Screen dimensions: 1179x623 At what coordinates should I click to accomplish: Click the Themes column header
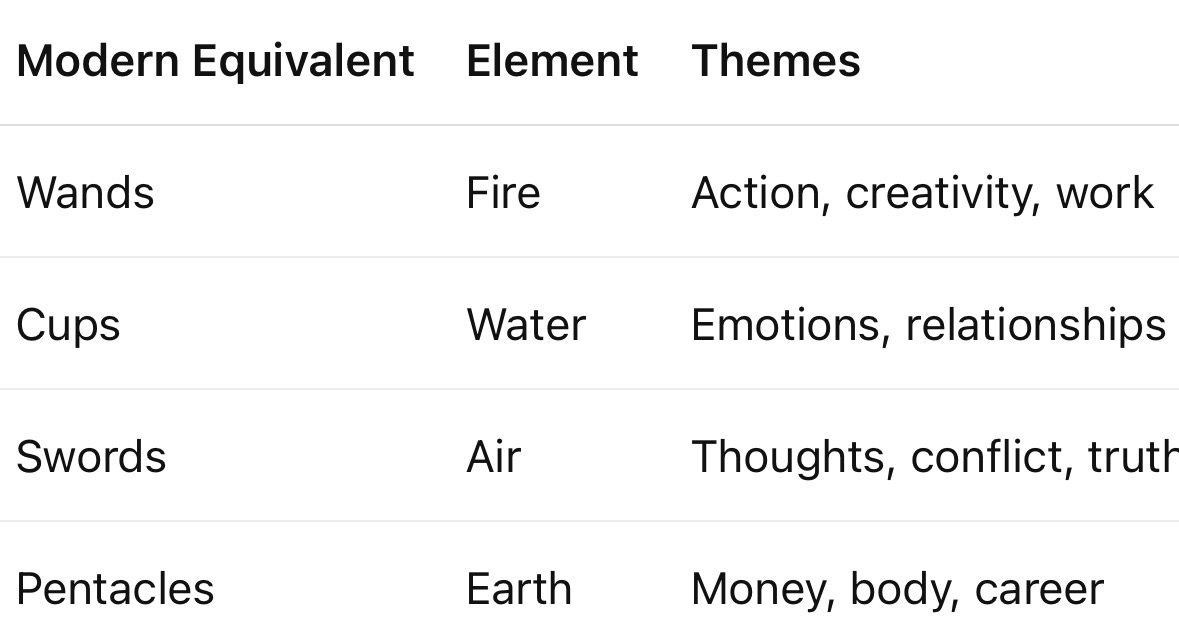(x=776, y=61)
